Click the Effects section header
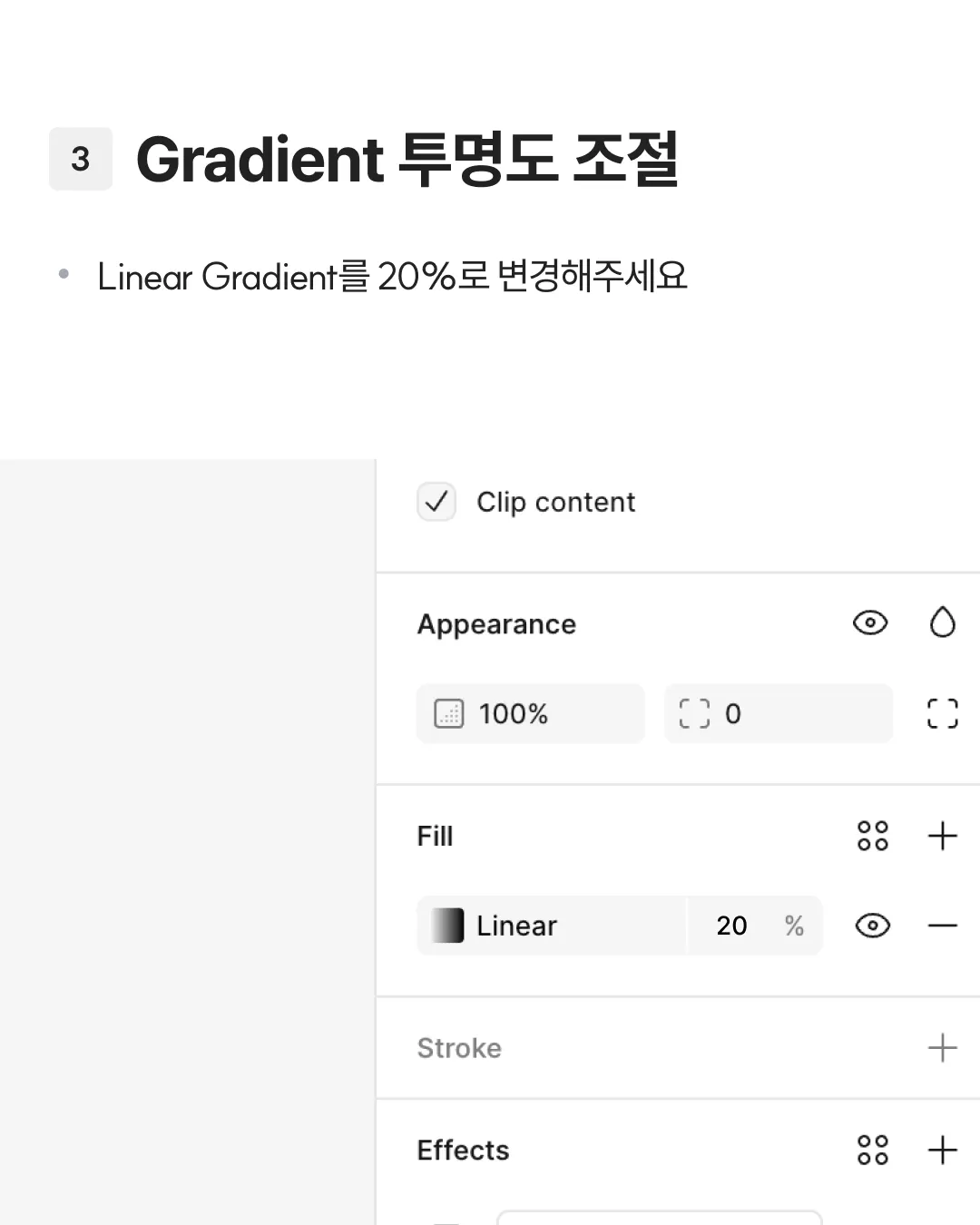This screenshot has width=980, height=1225. click(463, 1150)
